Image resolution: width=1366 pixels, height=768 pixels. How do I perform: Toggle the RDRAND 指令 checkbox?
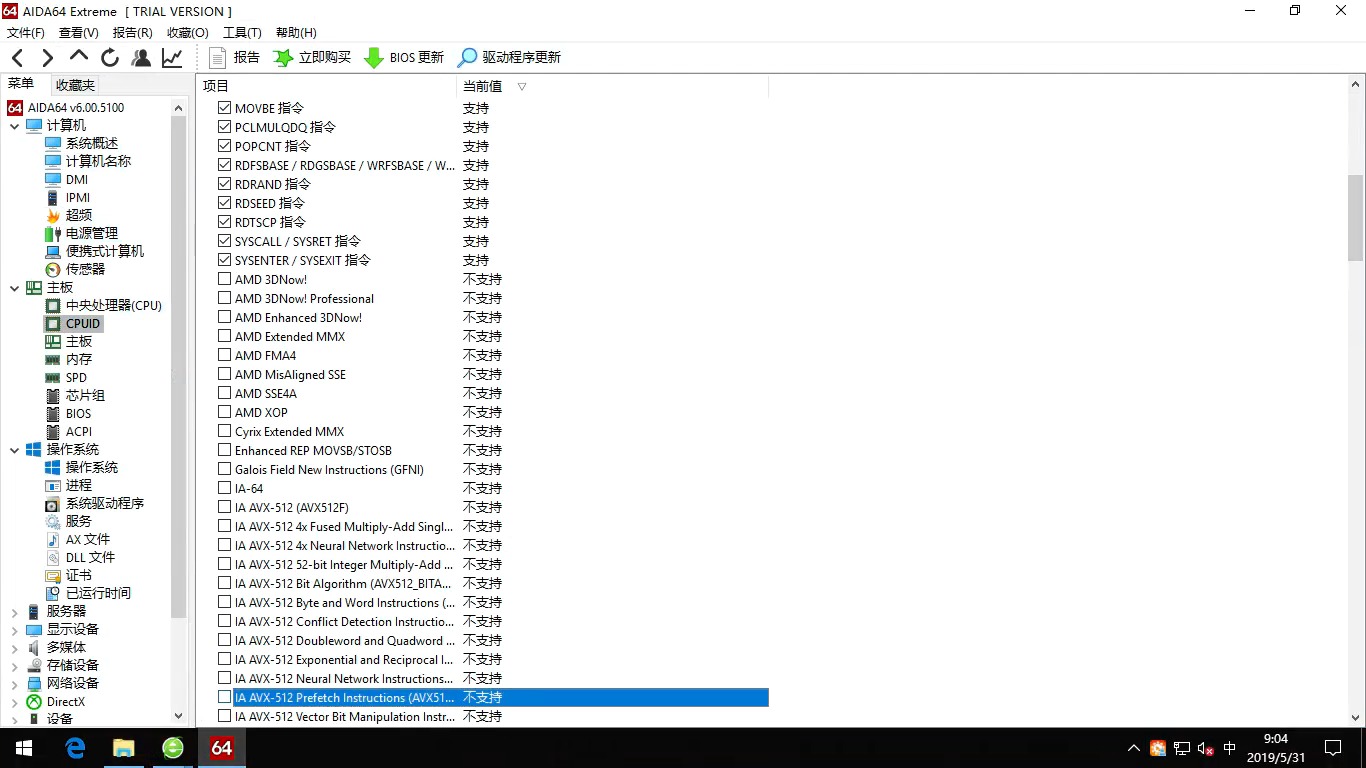(224, 184)
